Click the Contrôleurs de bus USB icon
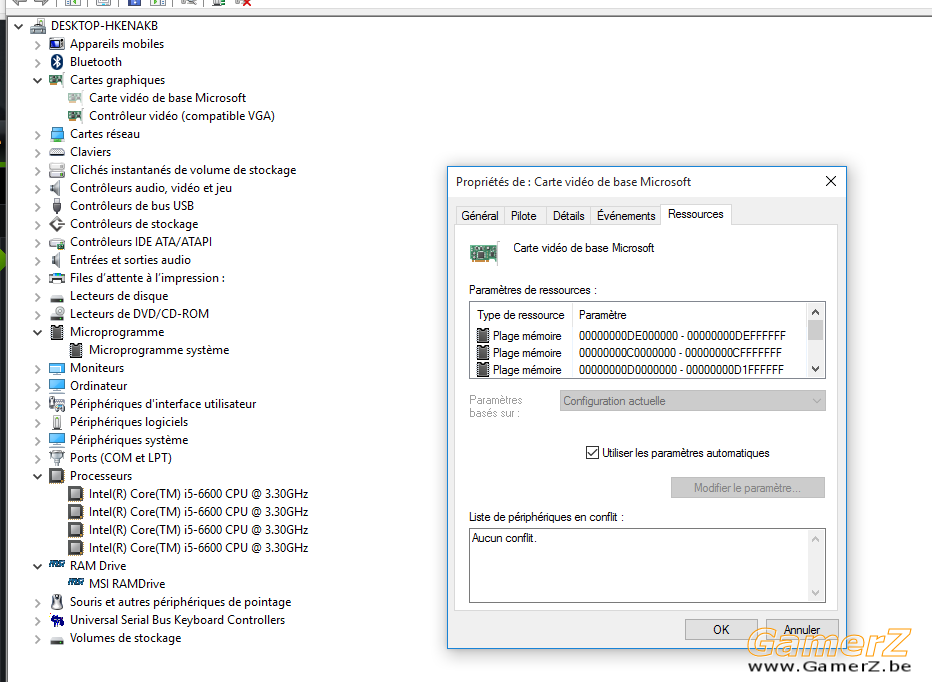Screen dimensions: 932x682 pos(57,206)
